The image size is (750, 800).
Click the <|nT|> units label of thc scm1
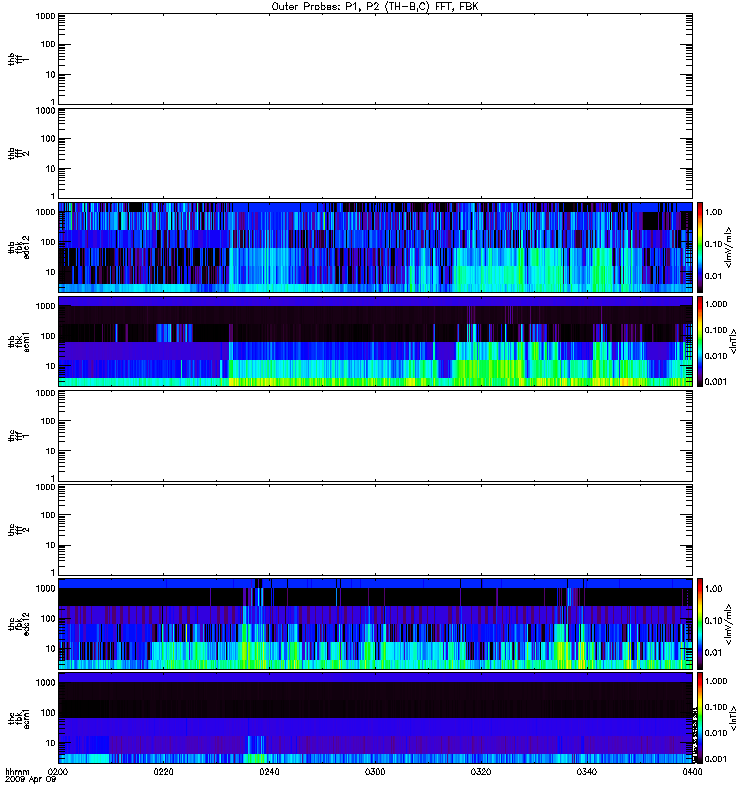(x=734, y=718)
